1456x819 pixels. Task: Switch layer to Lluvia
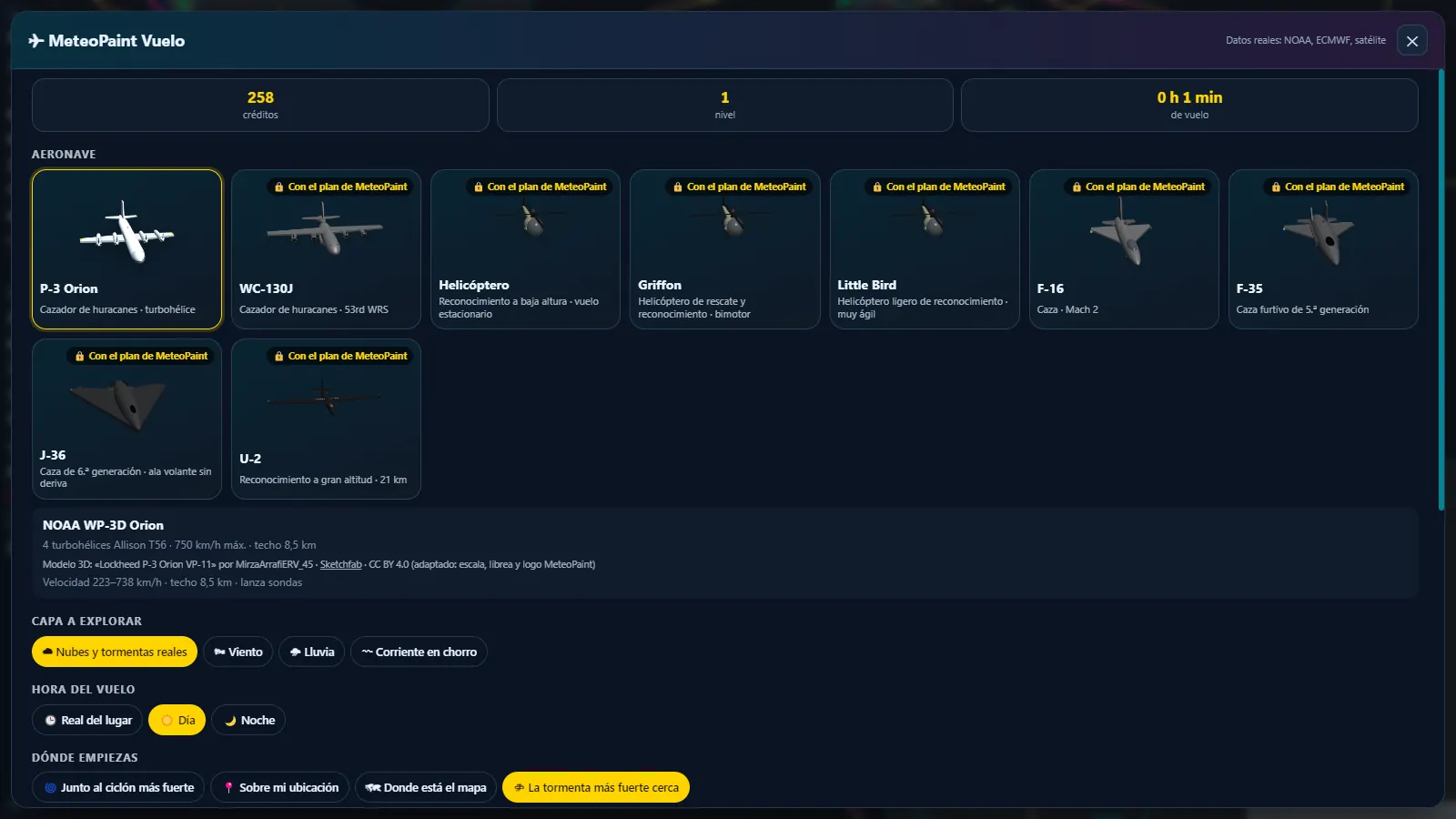[312, 652]
